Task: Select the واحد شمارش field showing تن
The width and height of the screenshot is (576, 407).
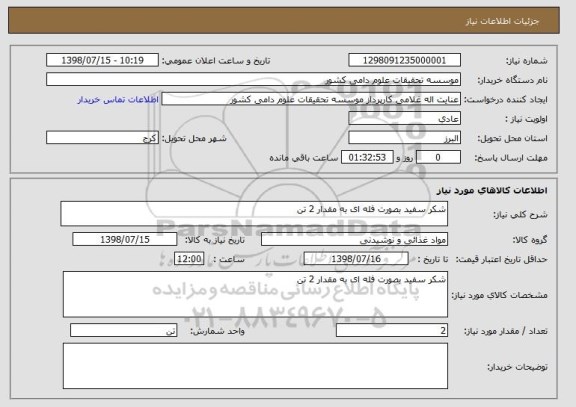Action: 124,330
